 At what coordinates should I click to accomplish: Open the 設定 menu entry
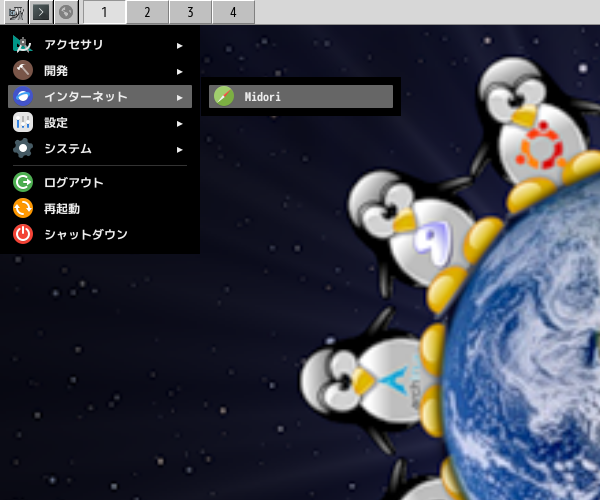click(100, 123)
